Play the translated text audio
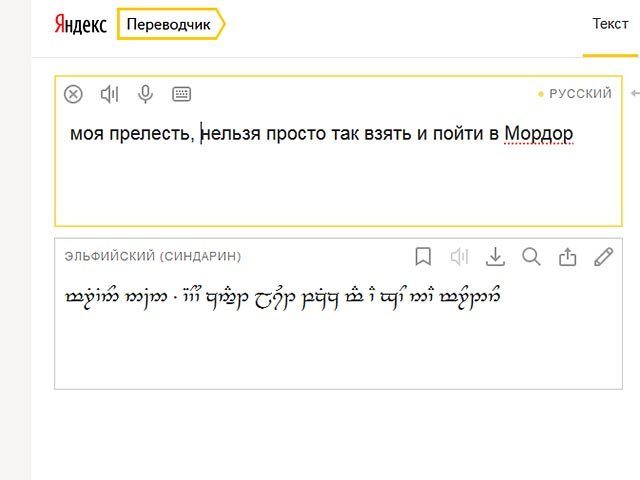This screenshot has height=480, width=640. click(459, 257)
